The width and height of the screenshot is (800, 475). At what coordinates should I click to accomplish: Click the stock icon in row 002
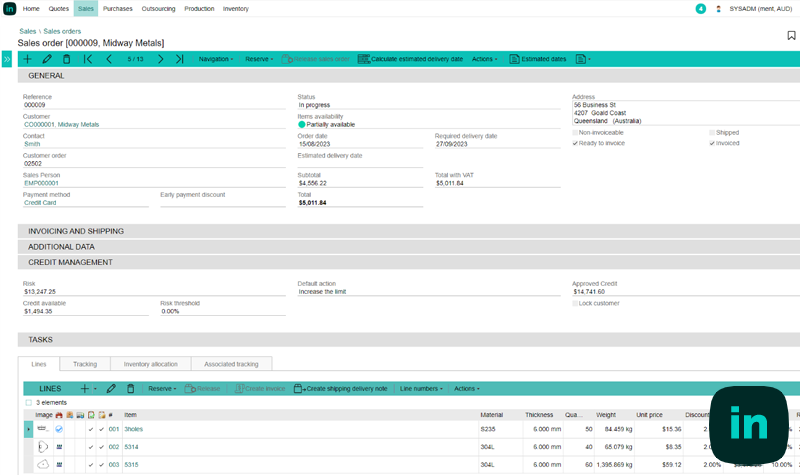click(59, 447)
